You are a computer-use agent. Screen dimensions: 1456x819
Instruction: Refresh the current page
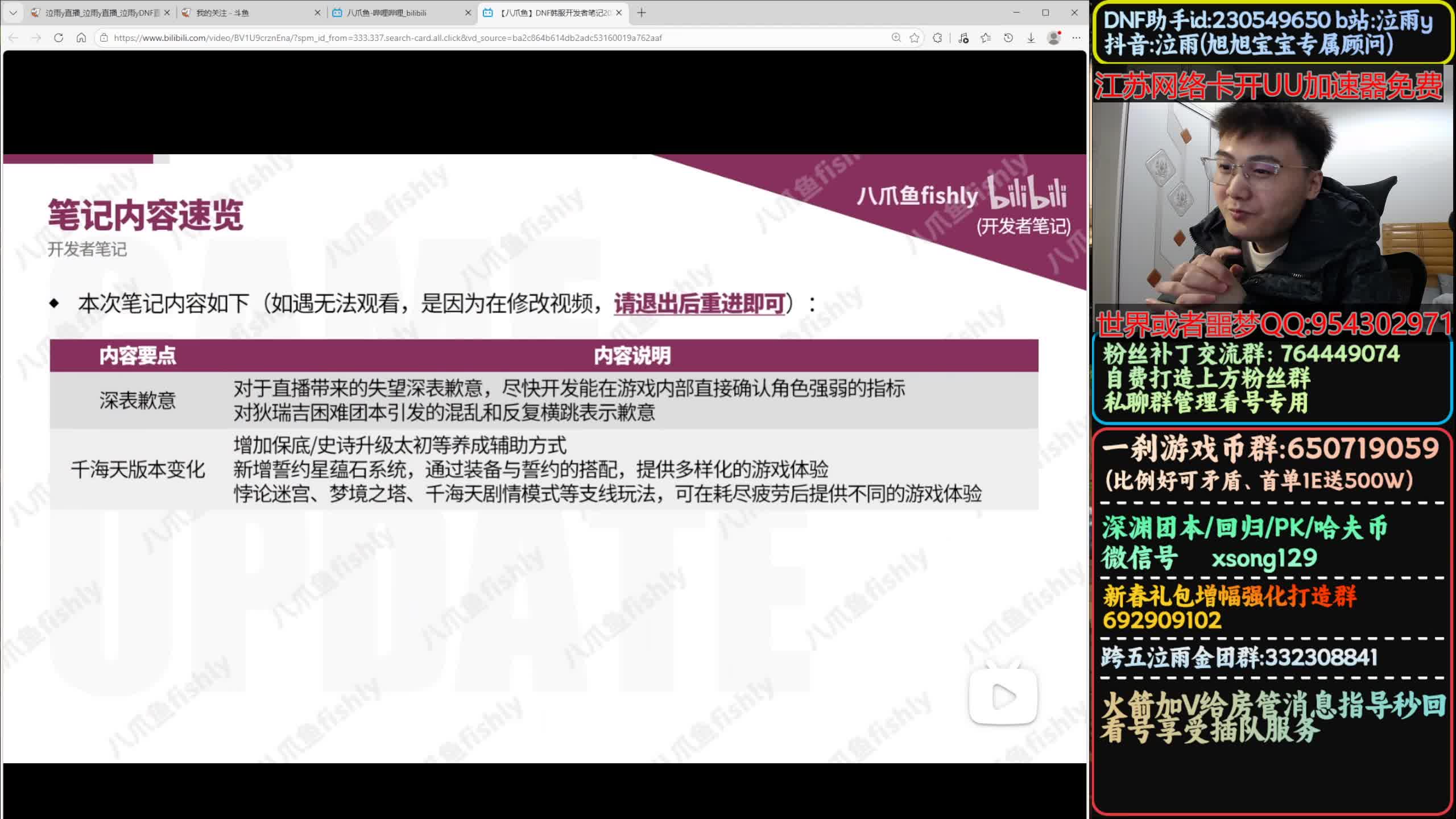click(58, 38)
